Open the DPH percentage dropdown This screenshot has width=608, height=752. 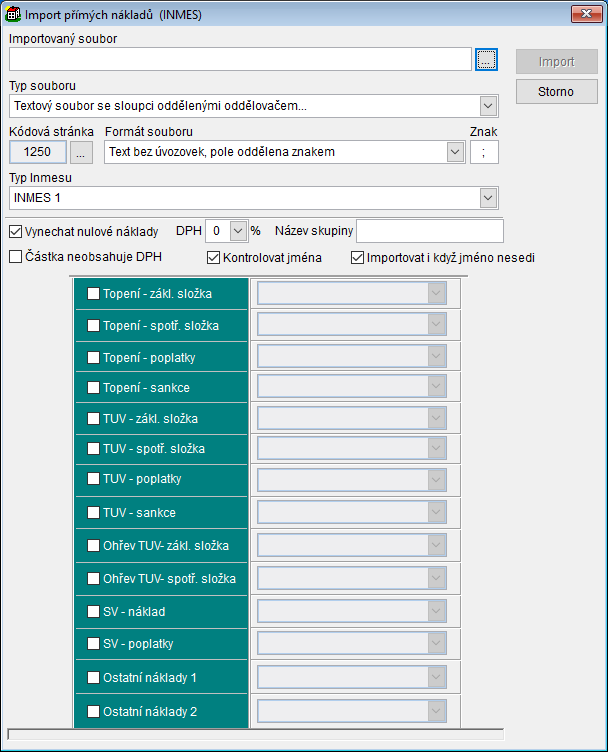(237, 231)
